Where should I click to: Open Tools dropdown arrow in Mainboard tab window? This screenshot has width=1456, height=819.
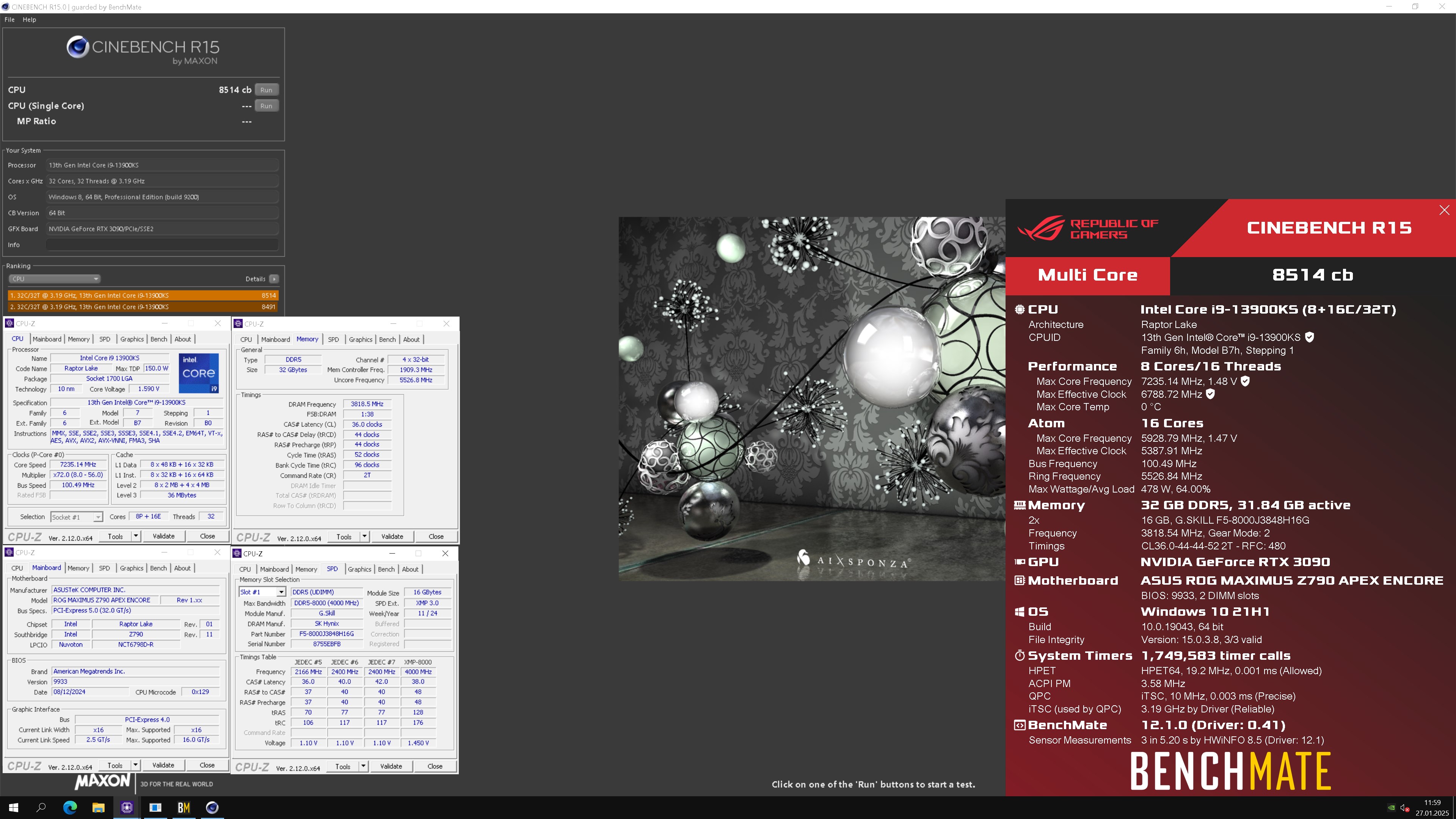click(136, 765)
